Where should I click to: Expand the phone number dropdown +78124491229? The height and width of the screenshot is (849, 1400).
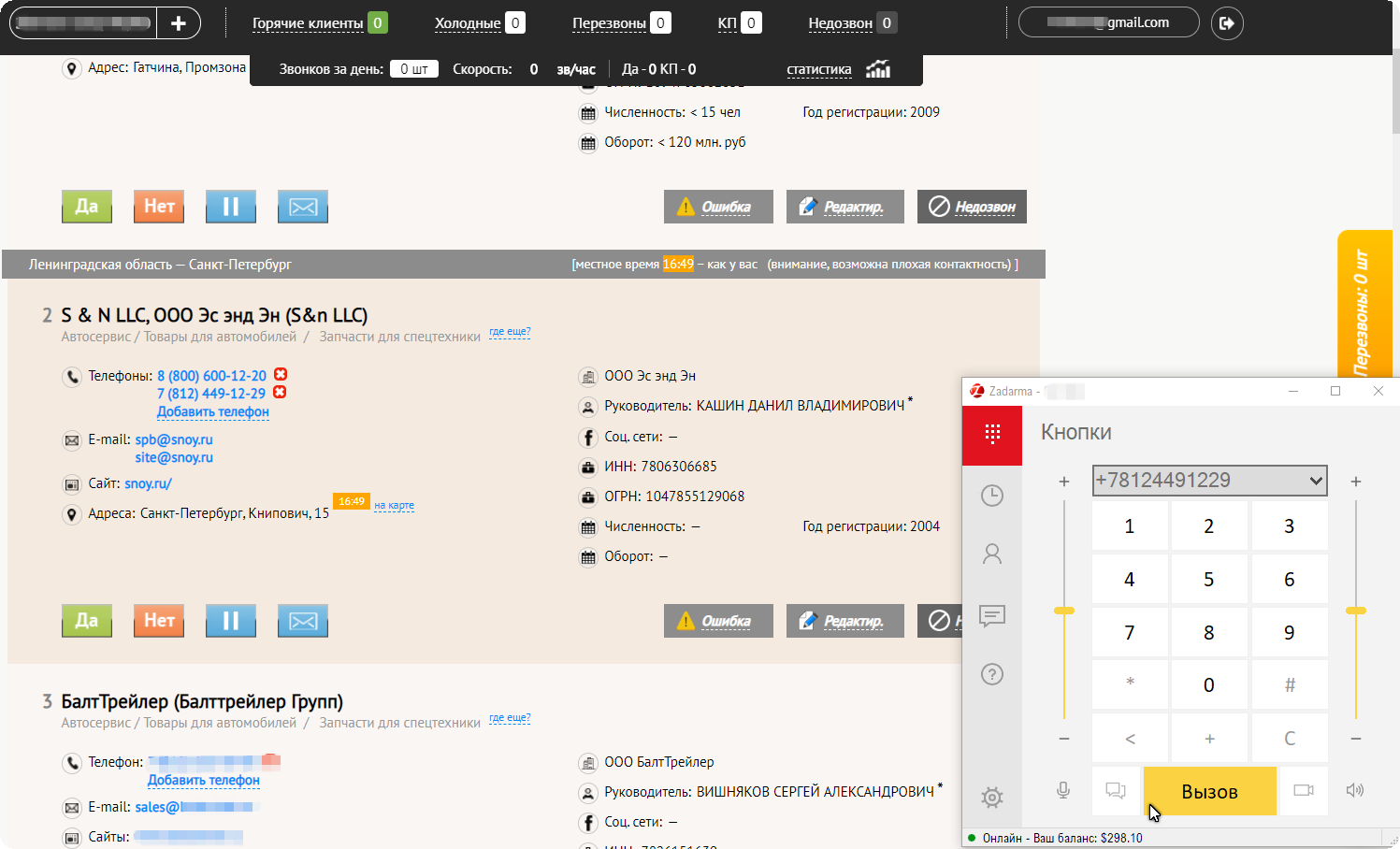[1316, 481]
